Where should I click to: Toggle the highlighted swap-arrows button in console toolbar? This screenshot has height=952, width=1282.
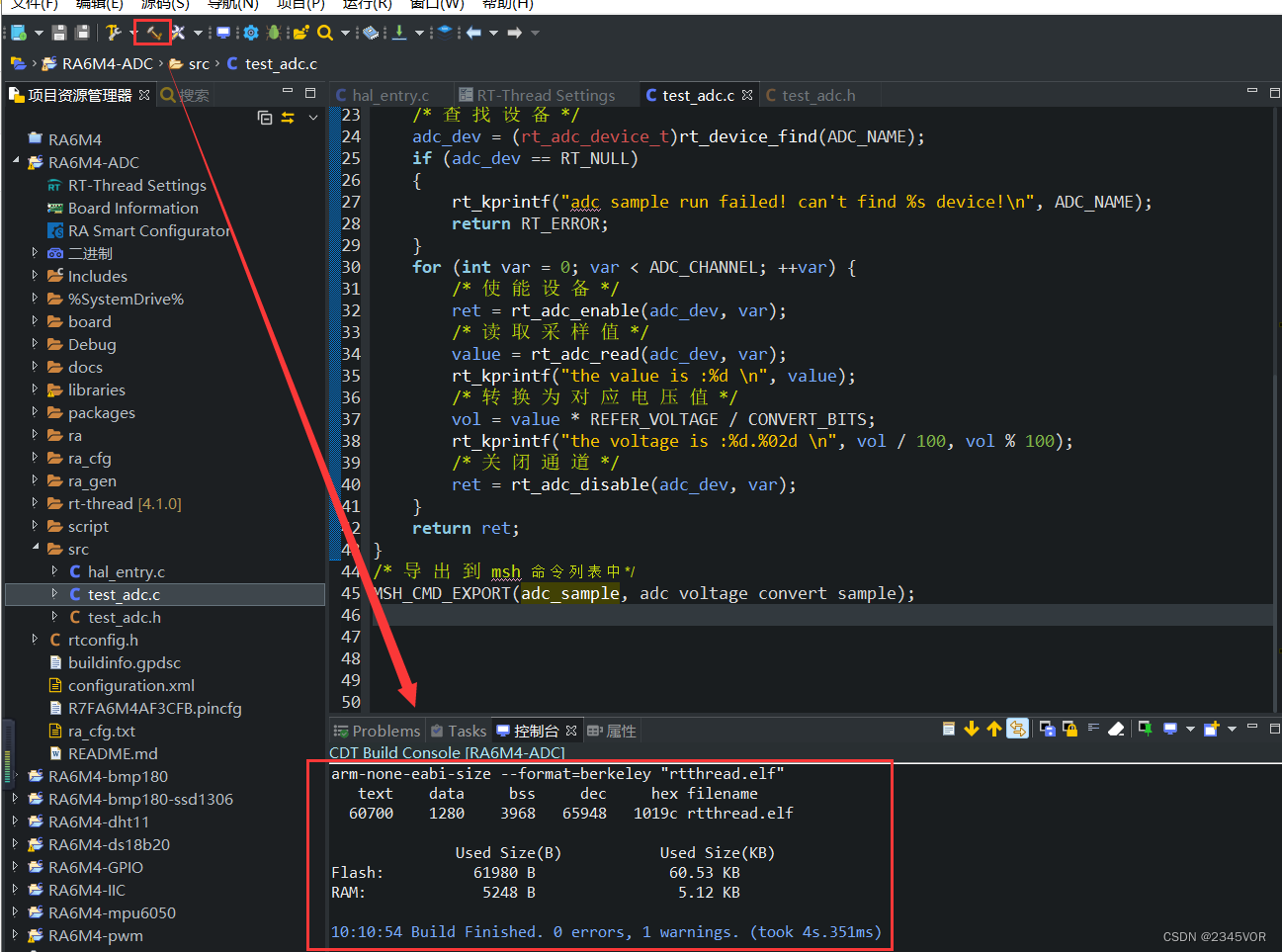tap(1017, 730)
